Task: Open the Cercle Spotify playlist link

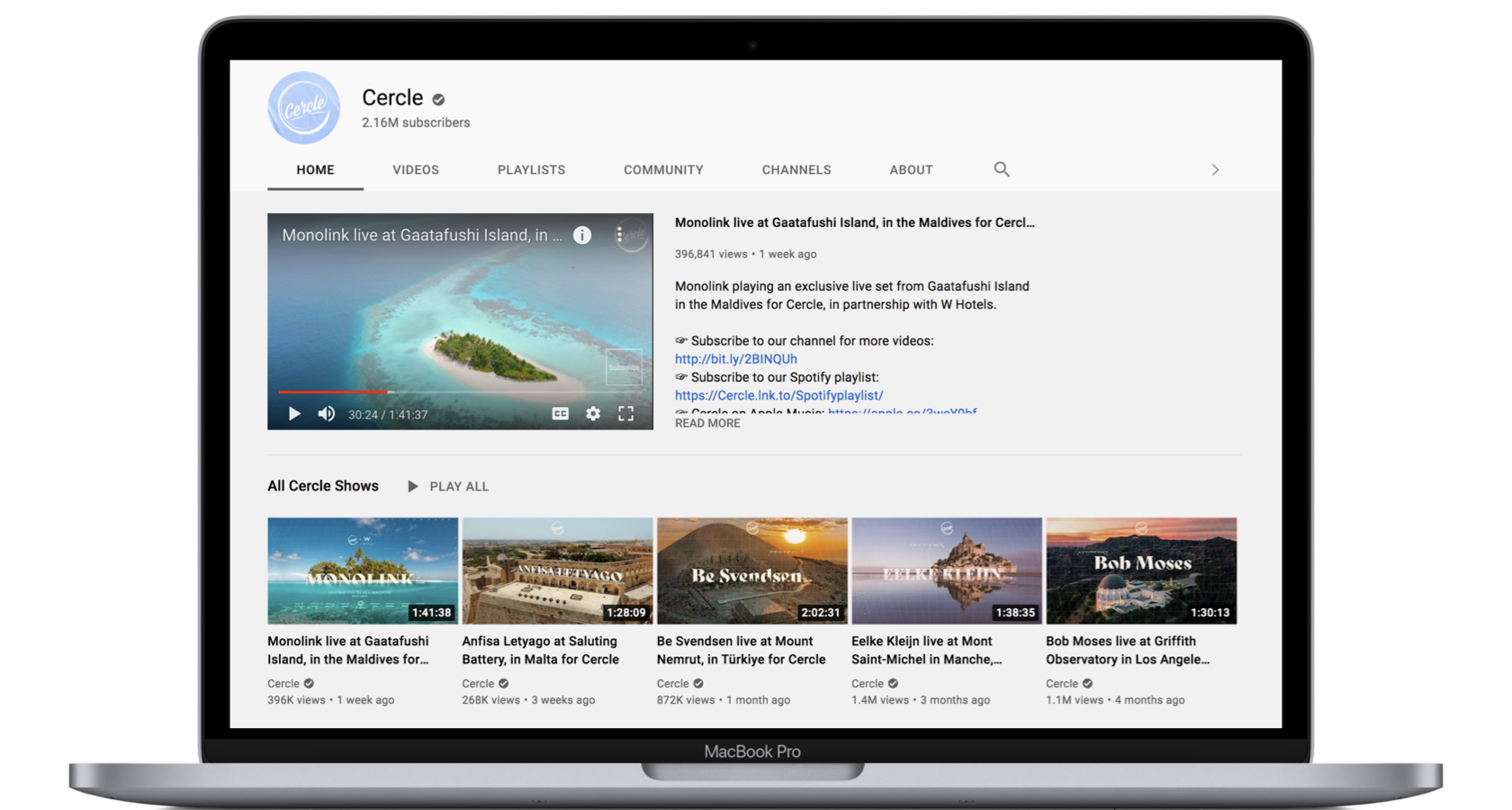Action: click(x=779, y=395)
